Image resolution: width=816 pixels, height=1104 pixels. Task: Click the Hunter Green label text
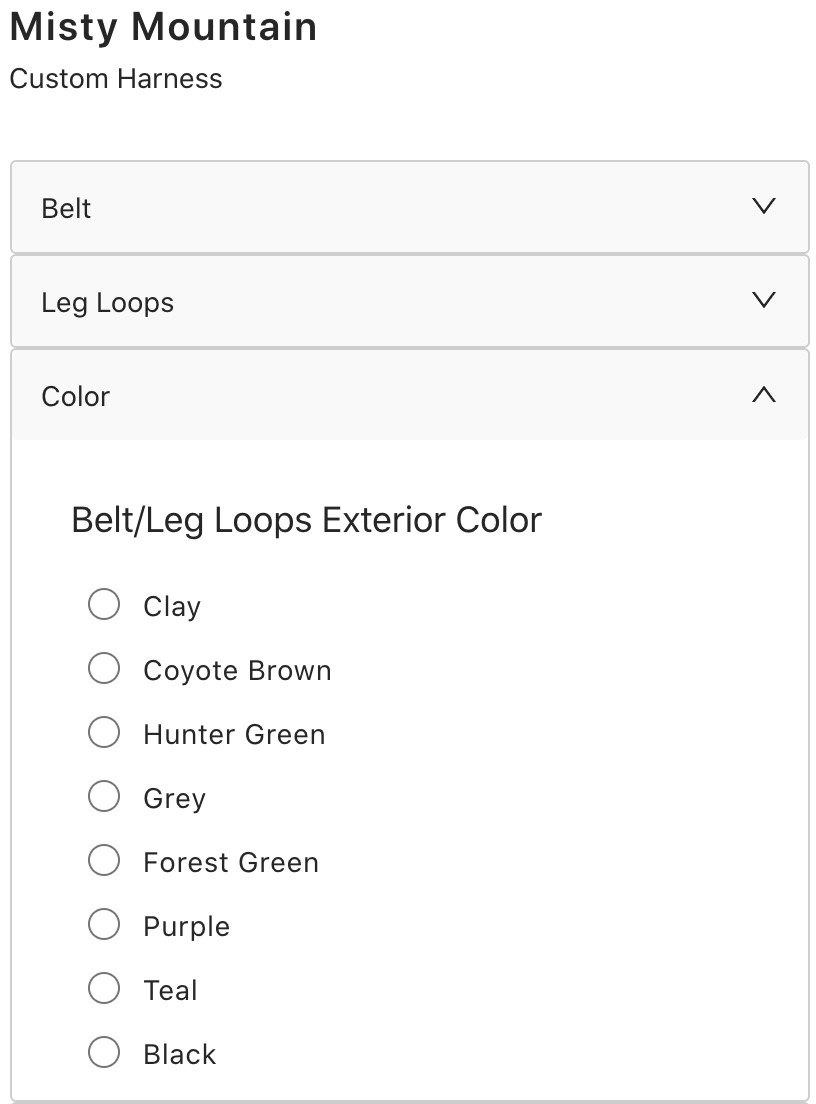(234, 734)
